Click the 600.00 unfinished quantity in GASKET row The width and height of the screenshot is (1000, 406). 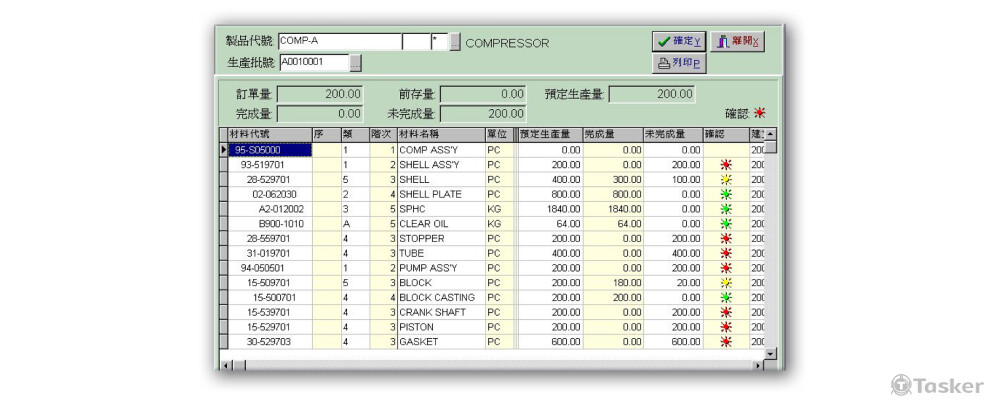click(673, 342)
